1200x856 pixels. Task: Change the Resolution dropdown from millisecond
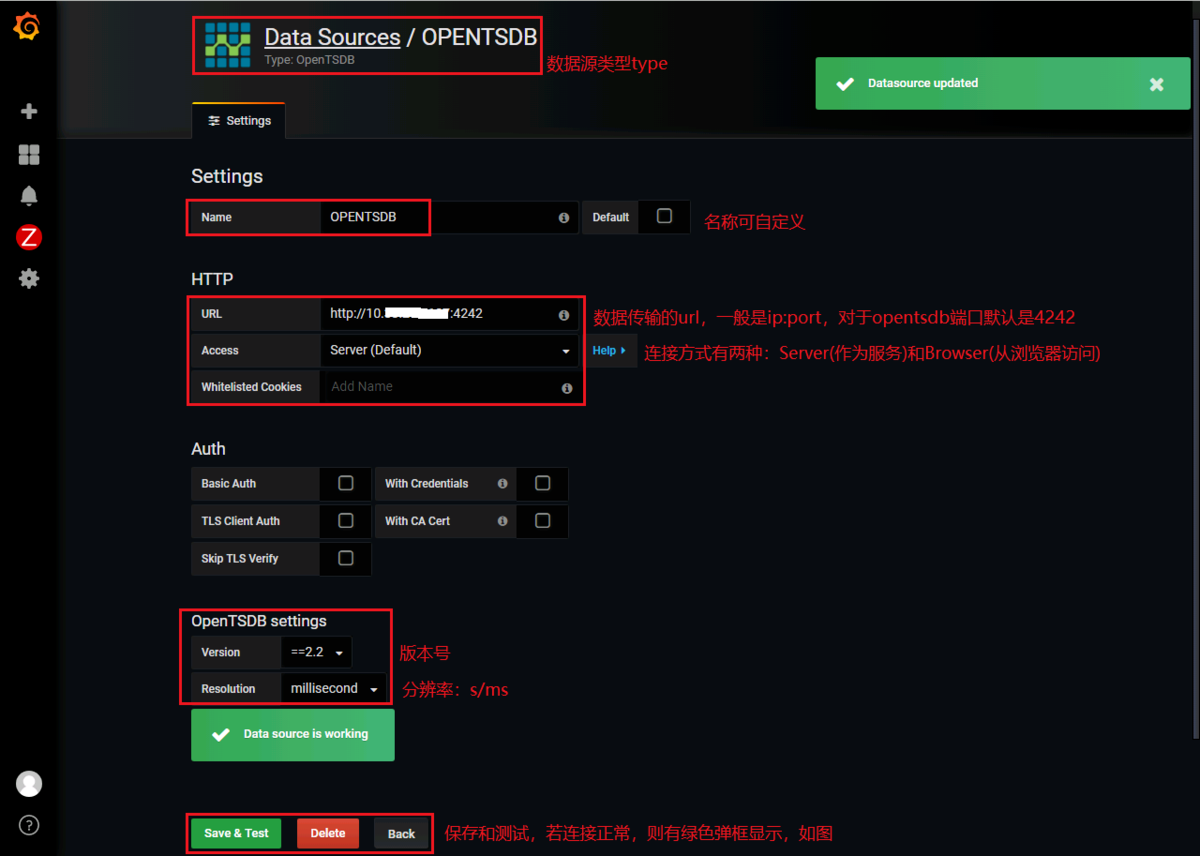click(333, 688)
